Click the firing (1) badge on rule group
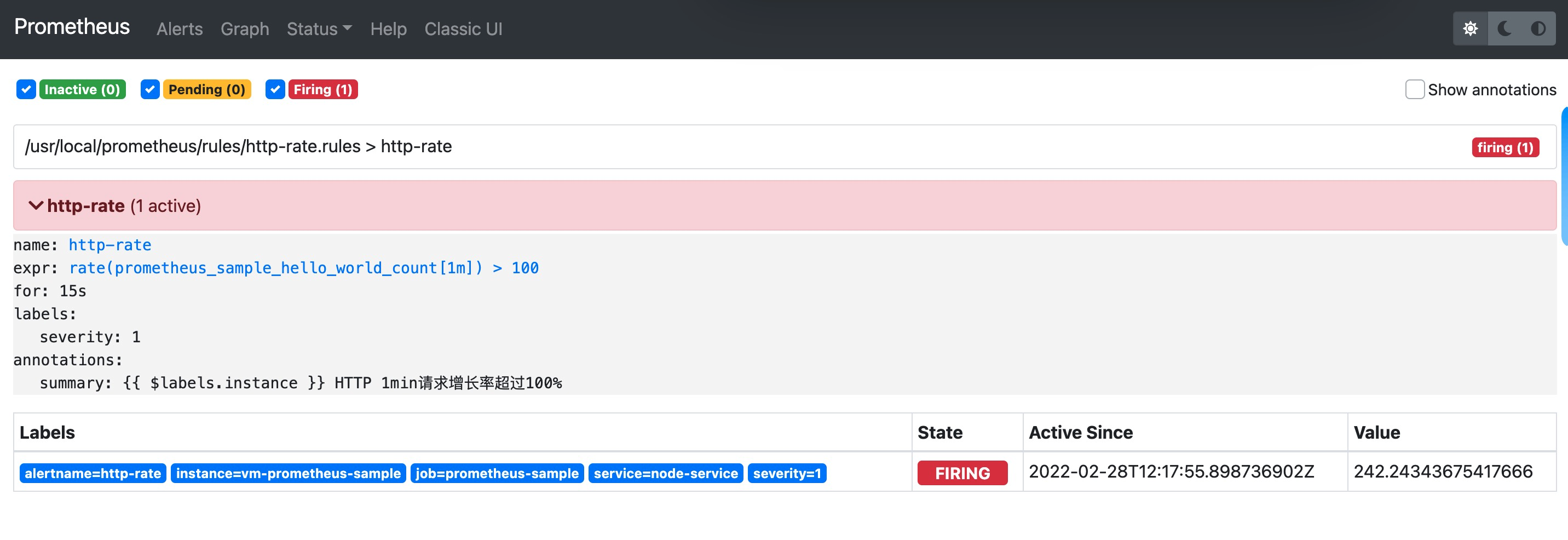1568x540 pixels. click(1505, 147)
